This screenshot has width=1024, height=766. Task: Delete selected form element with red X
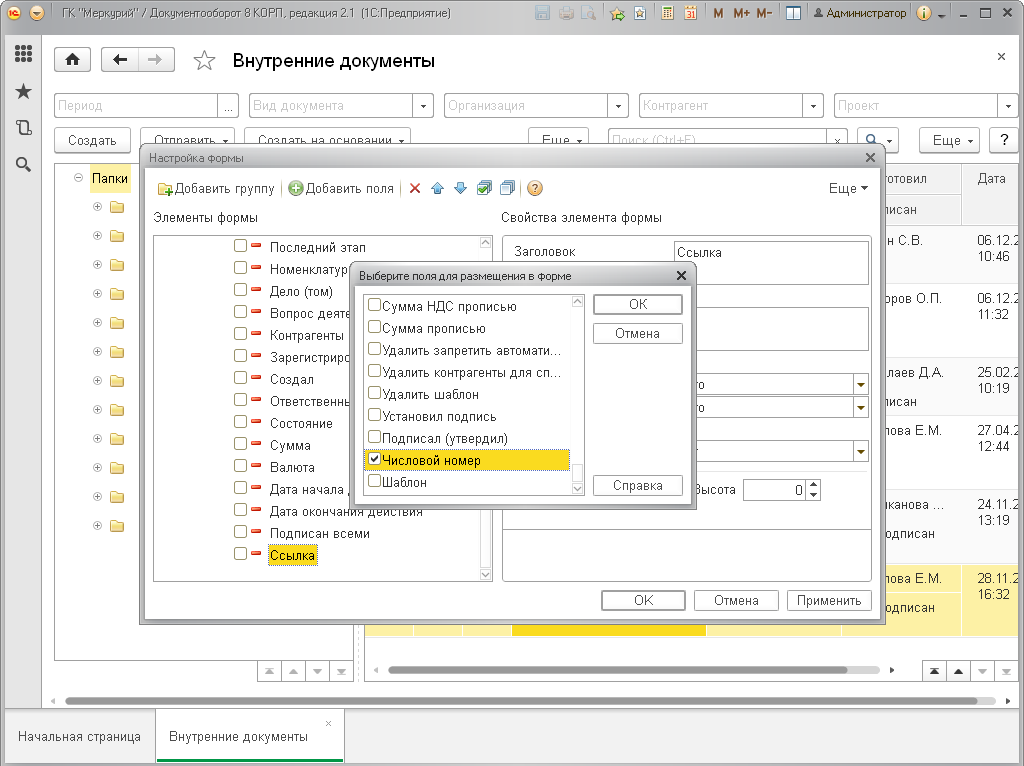pyautogui.click(x=415, y=189)
